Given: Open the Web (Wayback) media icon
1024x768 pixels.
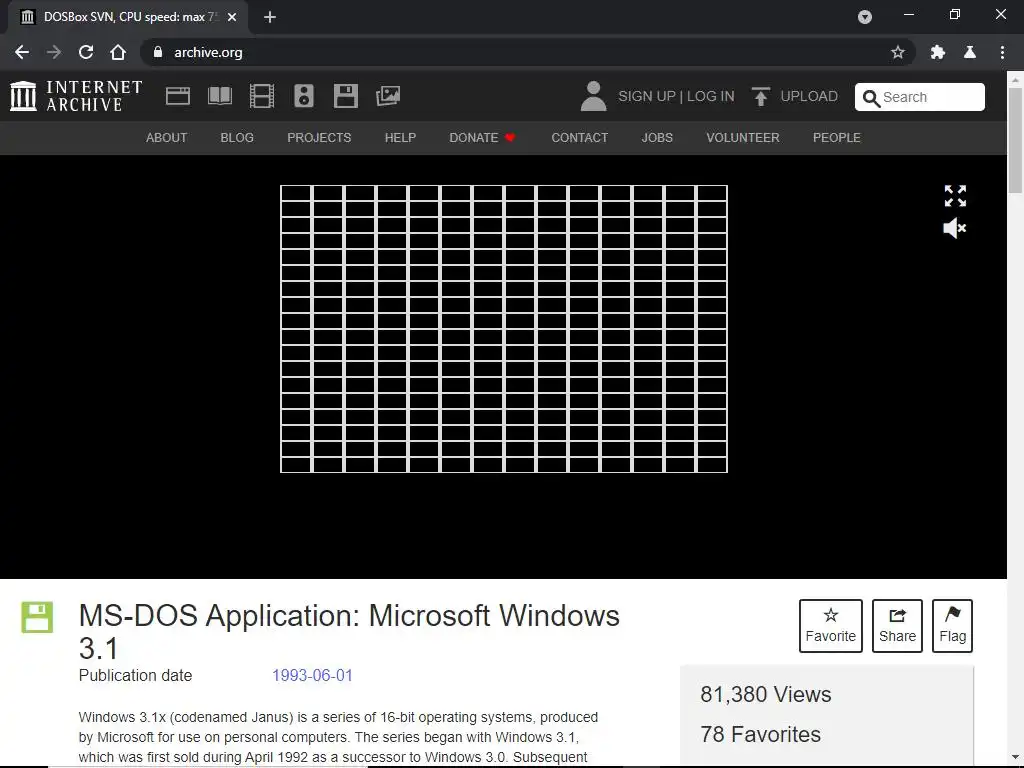Looking at the screenshot, I should (x=178, y=96).
